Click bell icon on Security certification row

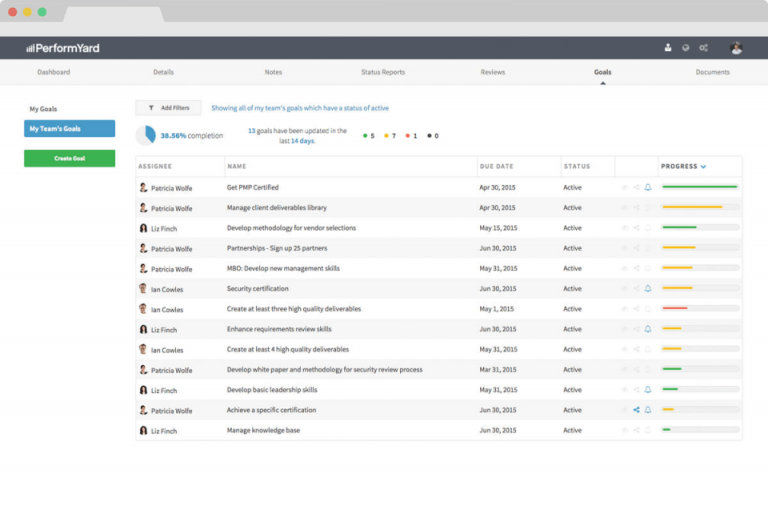click(x=648, y=289)
